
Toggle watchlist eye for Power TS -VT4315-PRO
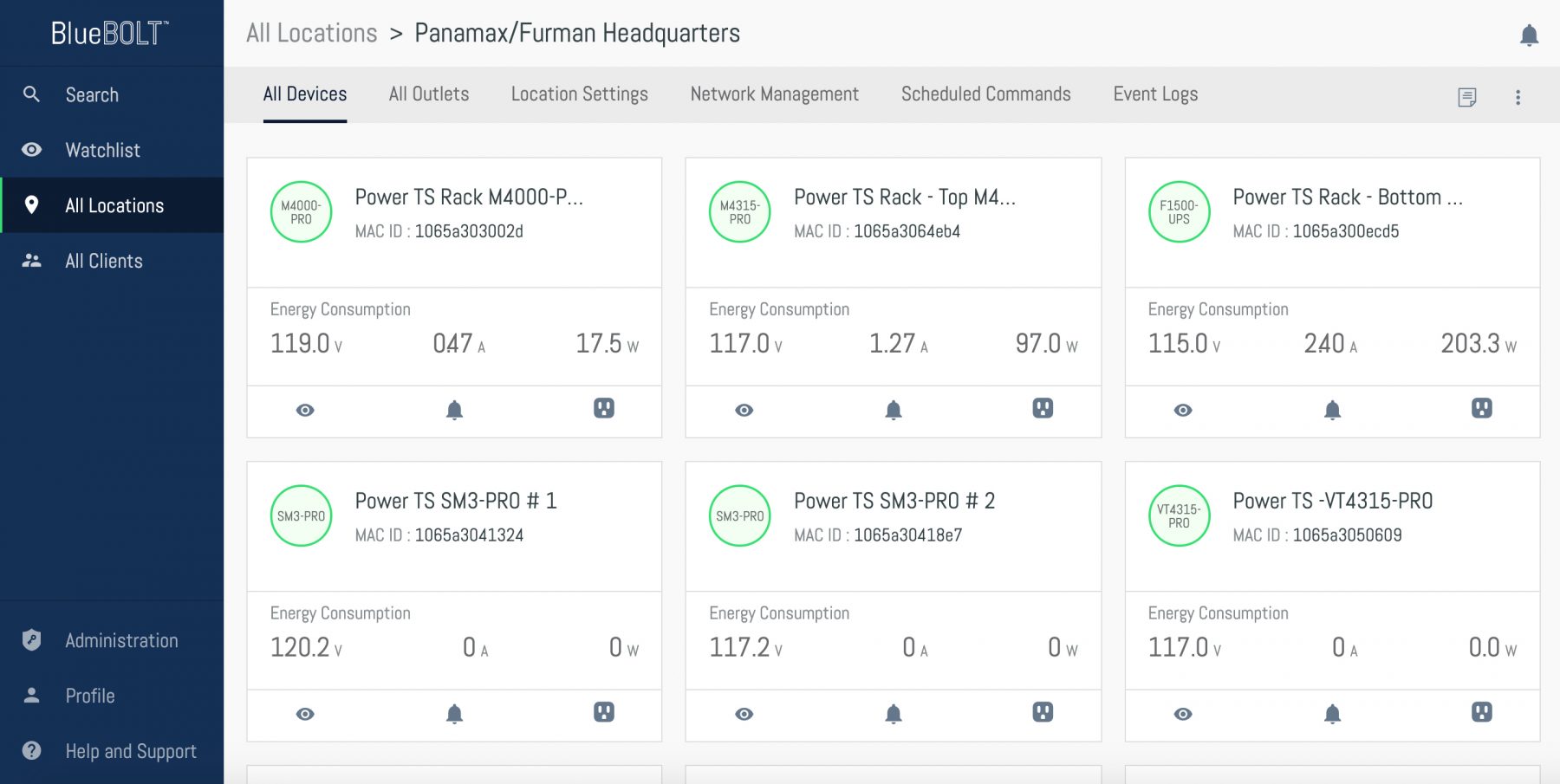click(x=1183, y=714)
